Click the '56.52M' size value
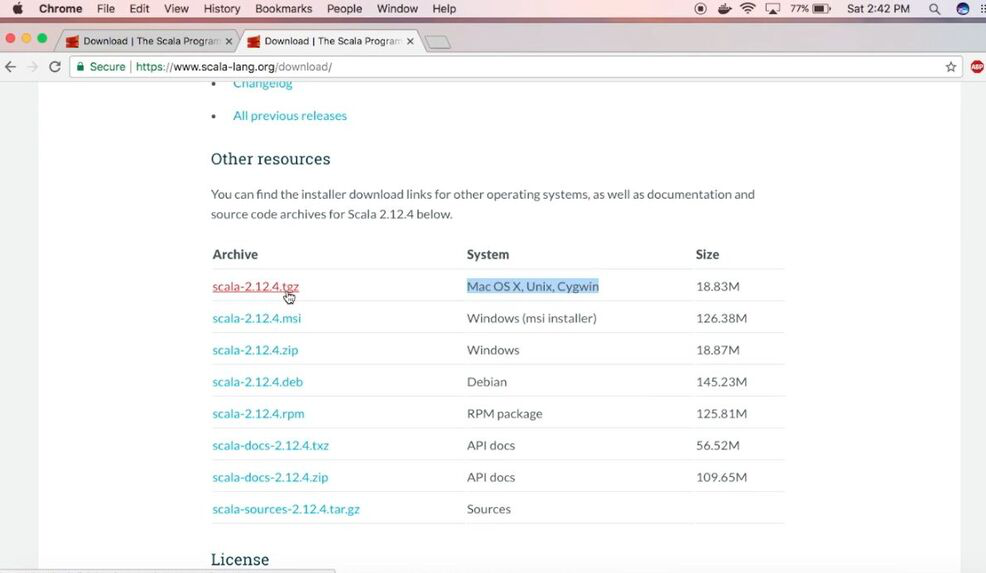Viewport: 986px width, 573px height. [x=717, y=445]
